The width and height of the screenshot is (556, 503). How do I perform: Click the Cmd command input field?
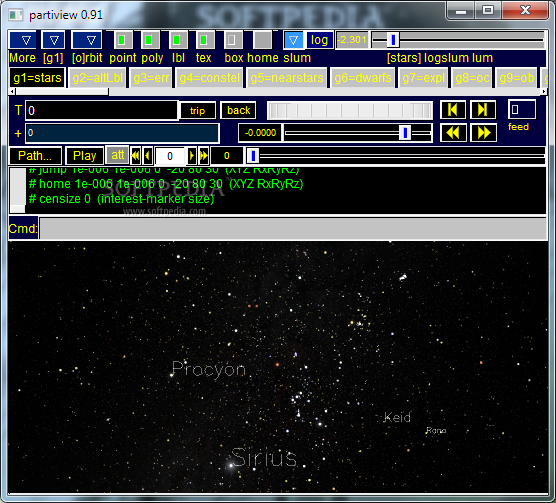point(293,229)
